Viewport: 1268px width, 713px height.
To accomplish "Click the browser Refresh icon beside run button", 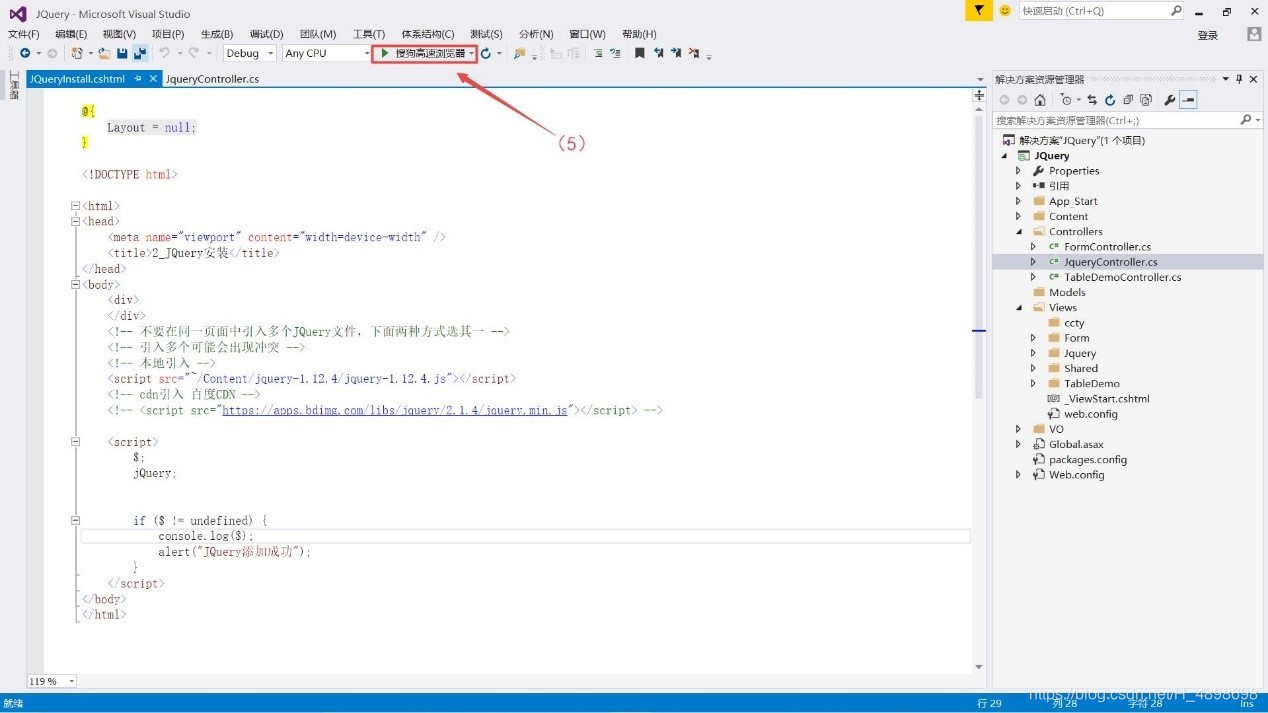I will pos(486,53).
